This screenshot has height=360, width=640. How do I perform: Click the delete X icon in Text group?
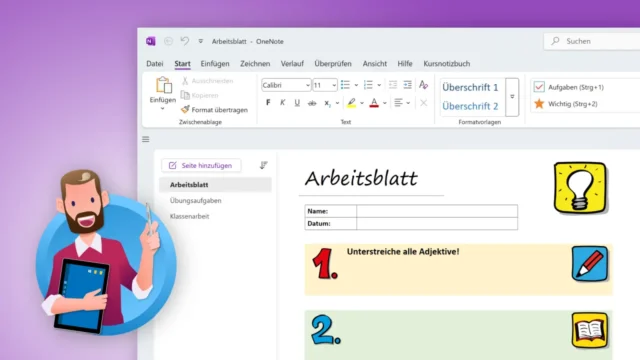click(423, 103)
